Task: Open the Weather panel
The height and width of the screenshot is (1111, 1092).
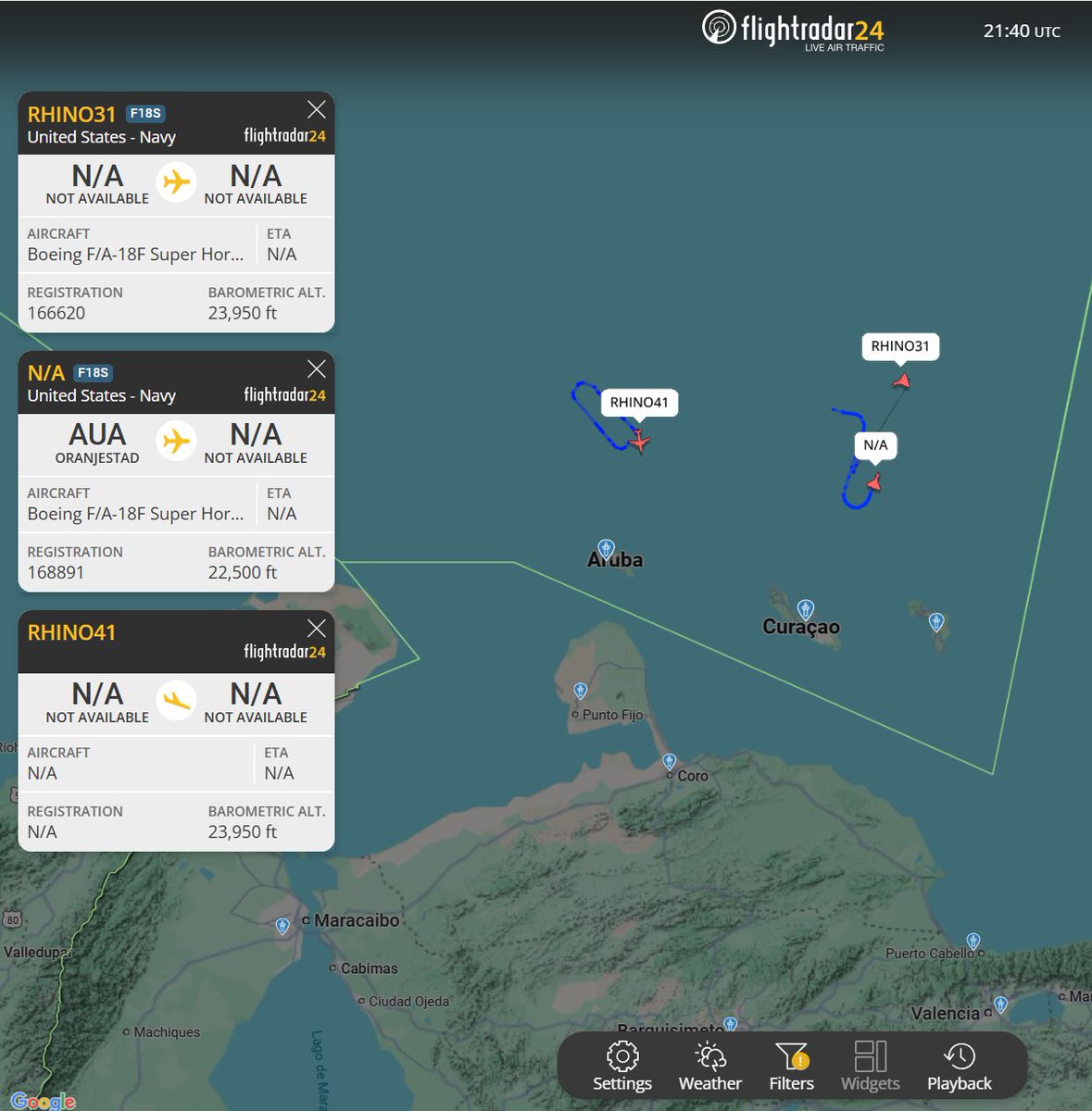Action: pos(710,1067)
